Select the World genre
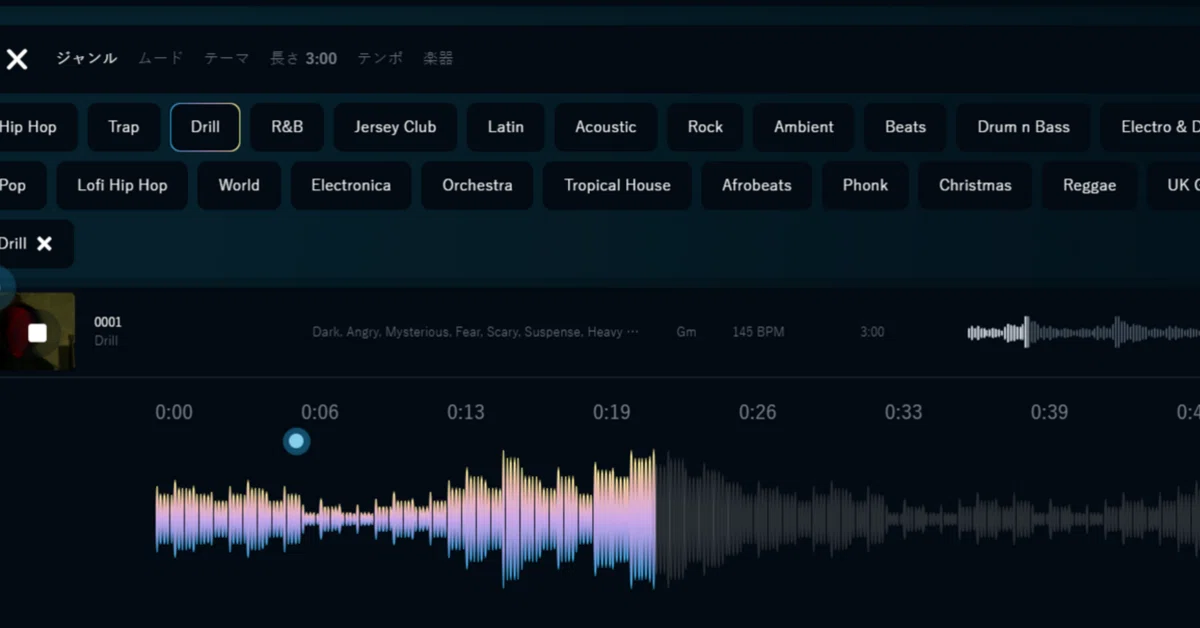This screenshot has width=1200, height=628. [239, 185]
